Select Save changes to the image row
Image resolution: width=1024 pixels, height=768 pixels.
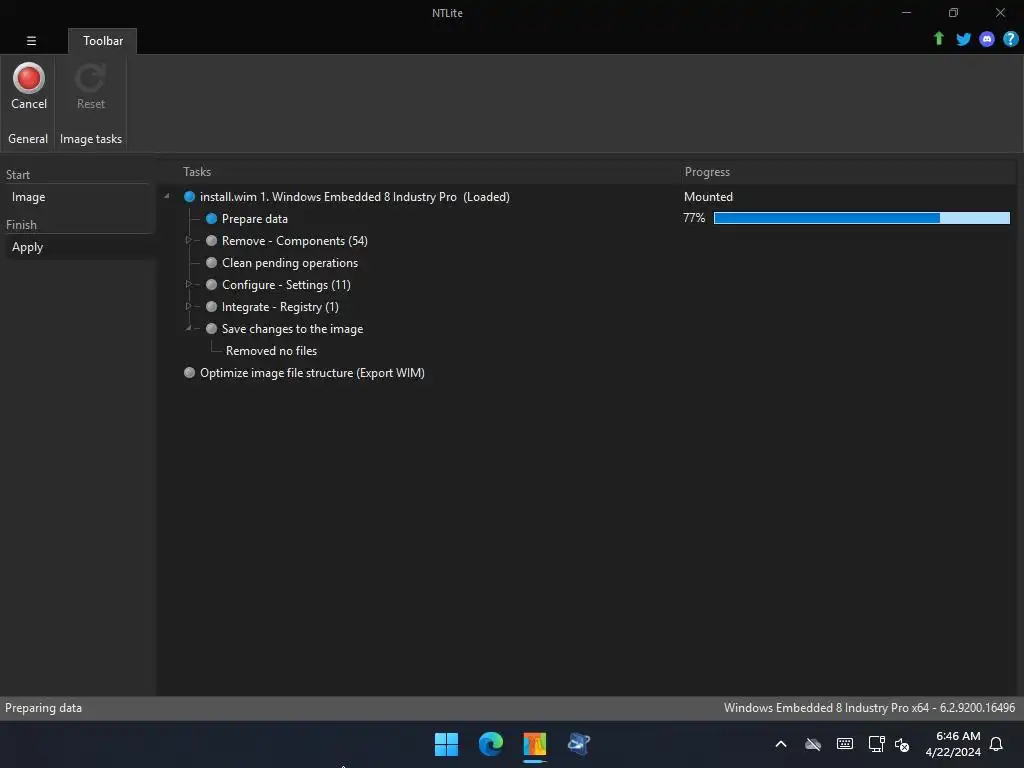point(292,328)
